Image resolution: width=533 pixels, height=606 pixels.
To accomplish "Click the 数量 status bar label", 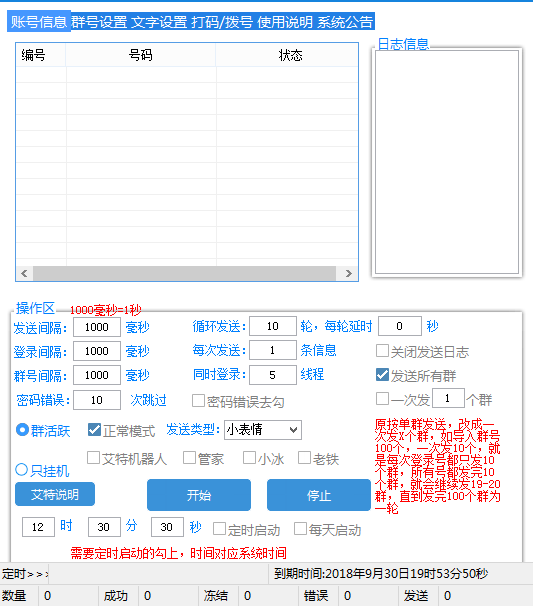I will tap(14, 596).
